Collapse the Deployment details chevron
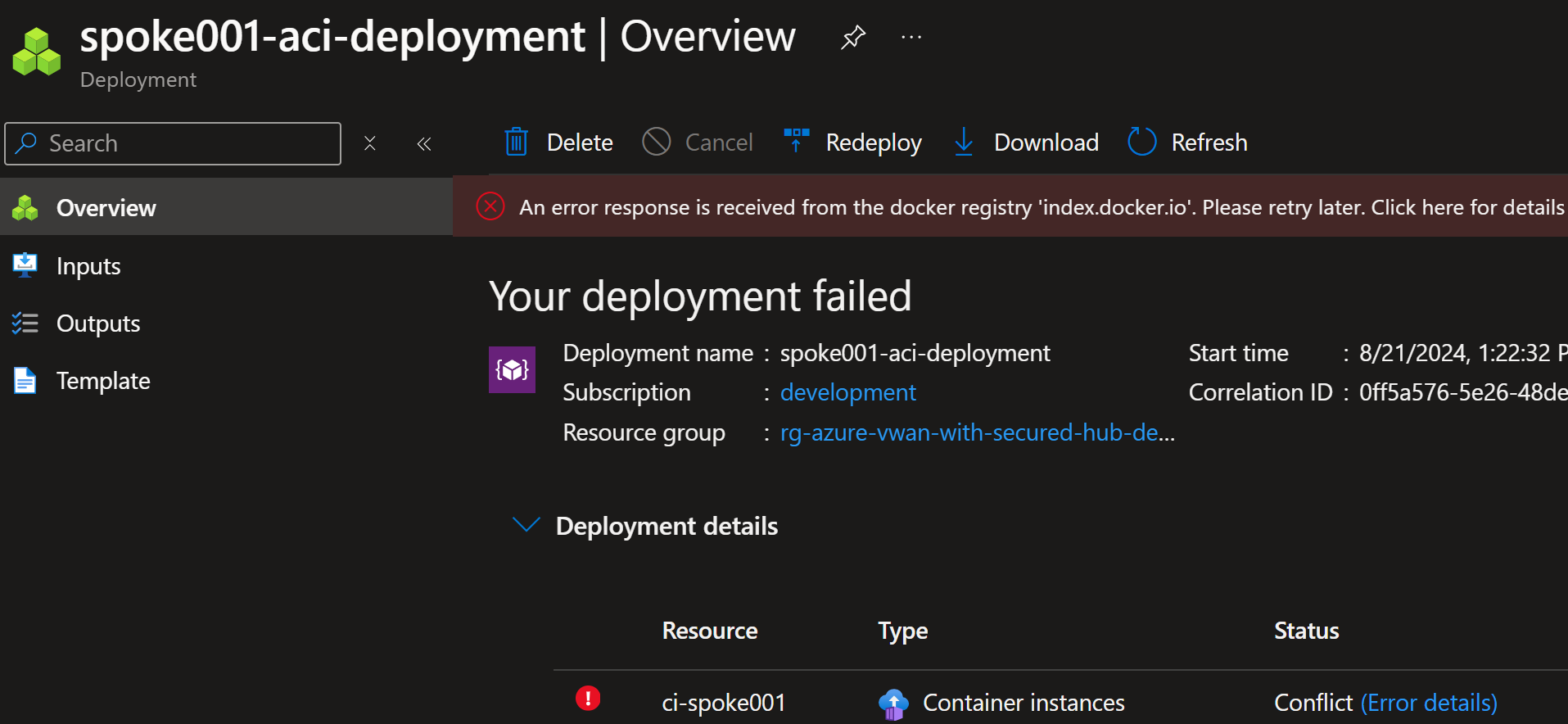 [x=526, y=525]
